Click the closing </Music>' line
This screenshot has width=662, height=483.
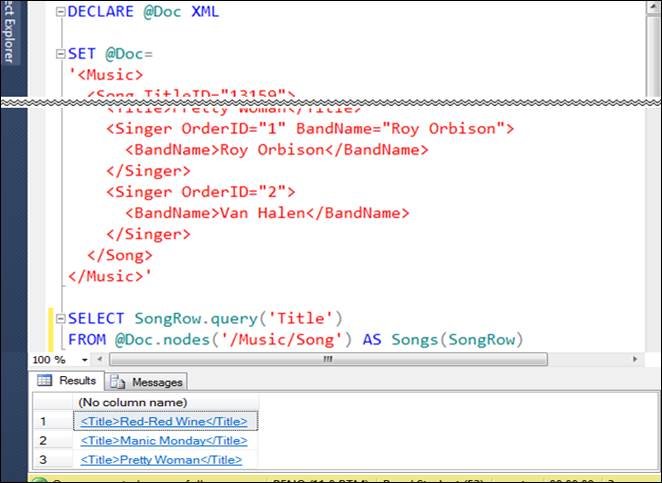click(110, 276)
